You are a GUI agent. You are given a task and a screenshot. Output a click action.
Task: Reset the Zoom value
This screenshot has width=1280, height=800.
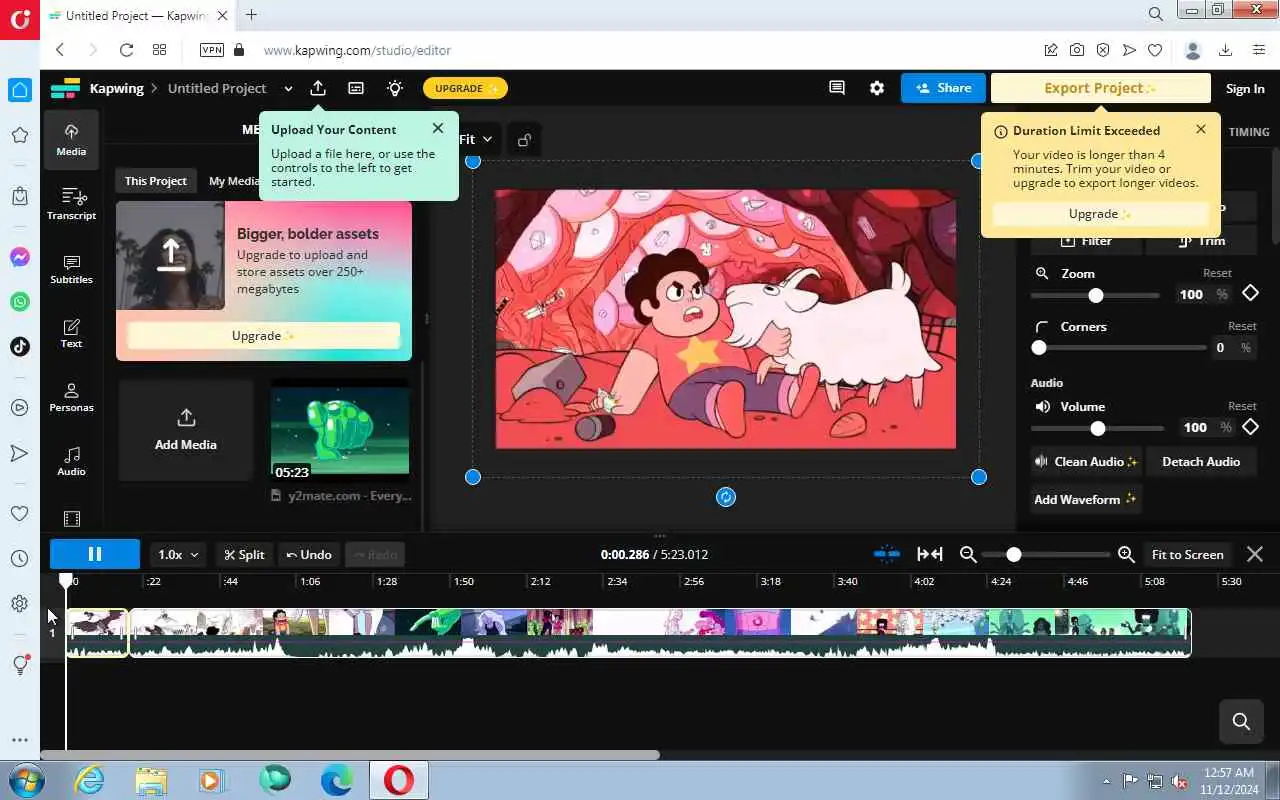pos(1217,273)
